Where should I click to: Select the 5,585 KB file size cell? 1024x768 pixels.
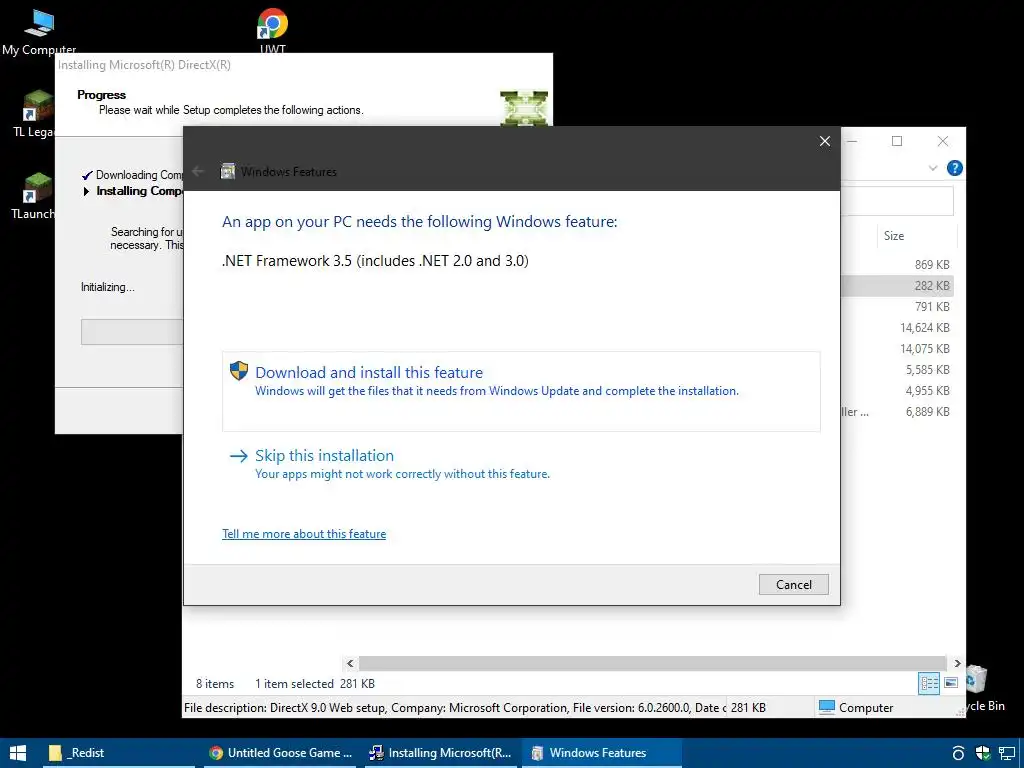[927, 369]
